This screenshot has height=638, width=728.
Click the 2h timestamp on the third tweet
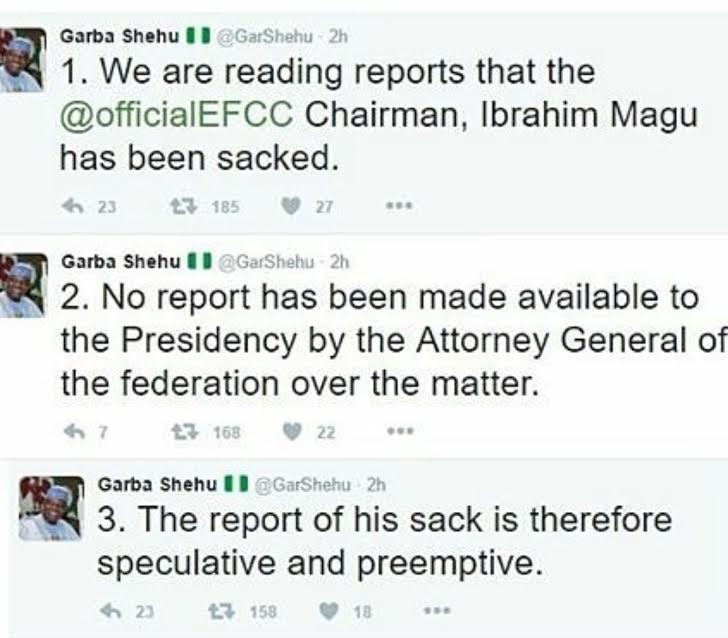(376, 485)
